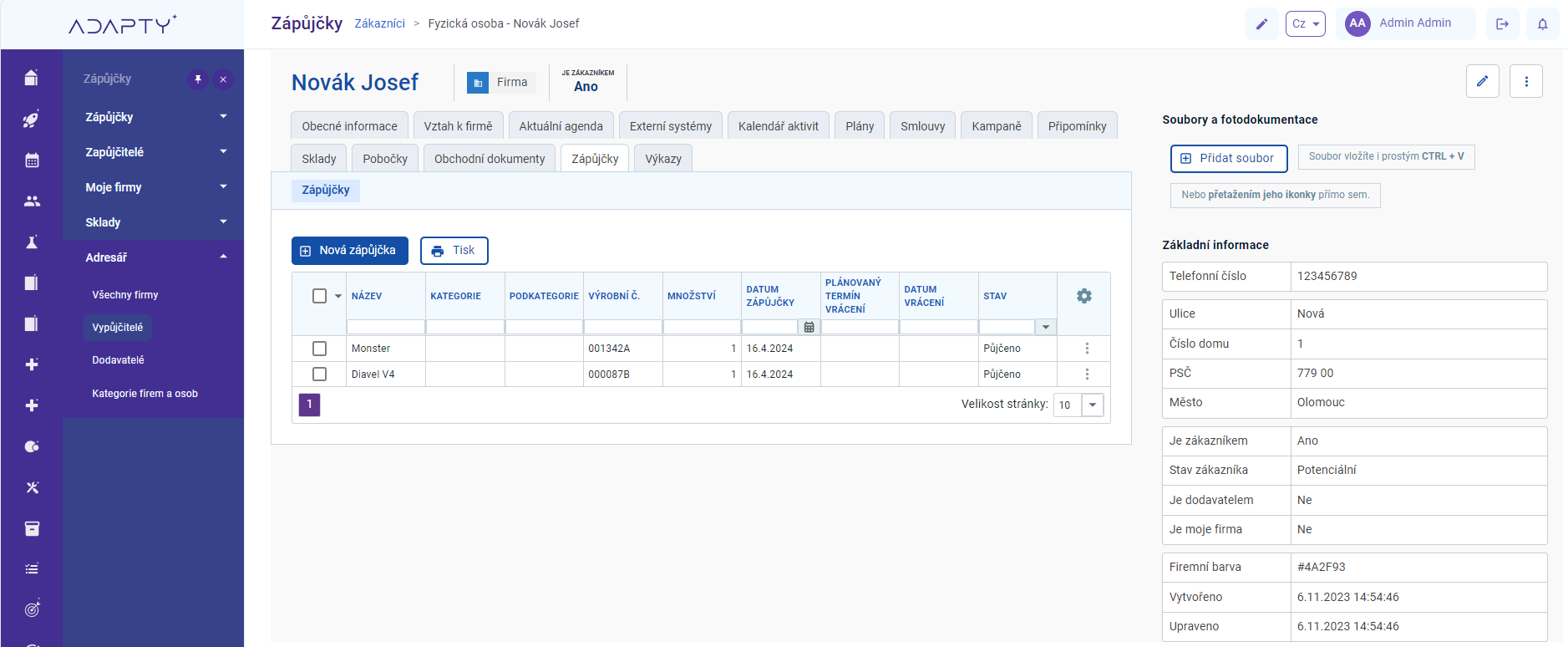Screen dimensions: 1568x647
Task: Click the pin icon in the sidebar header
Action: coord(198,79)
